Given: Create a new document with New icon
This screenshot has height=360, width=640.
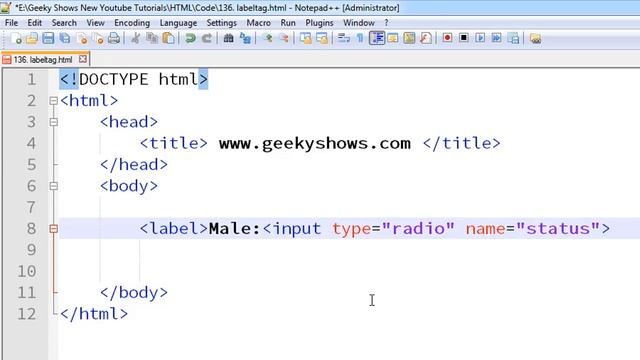Looking at the screenshot, I should tap(16, 38).
